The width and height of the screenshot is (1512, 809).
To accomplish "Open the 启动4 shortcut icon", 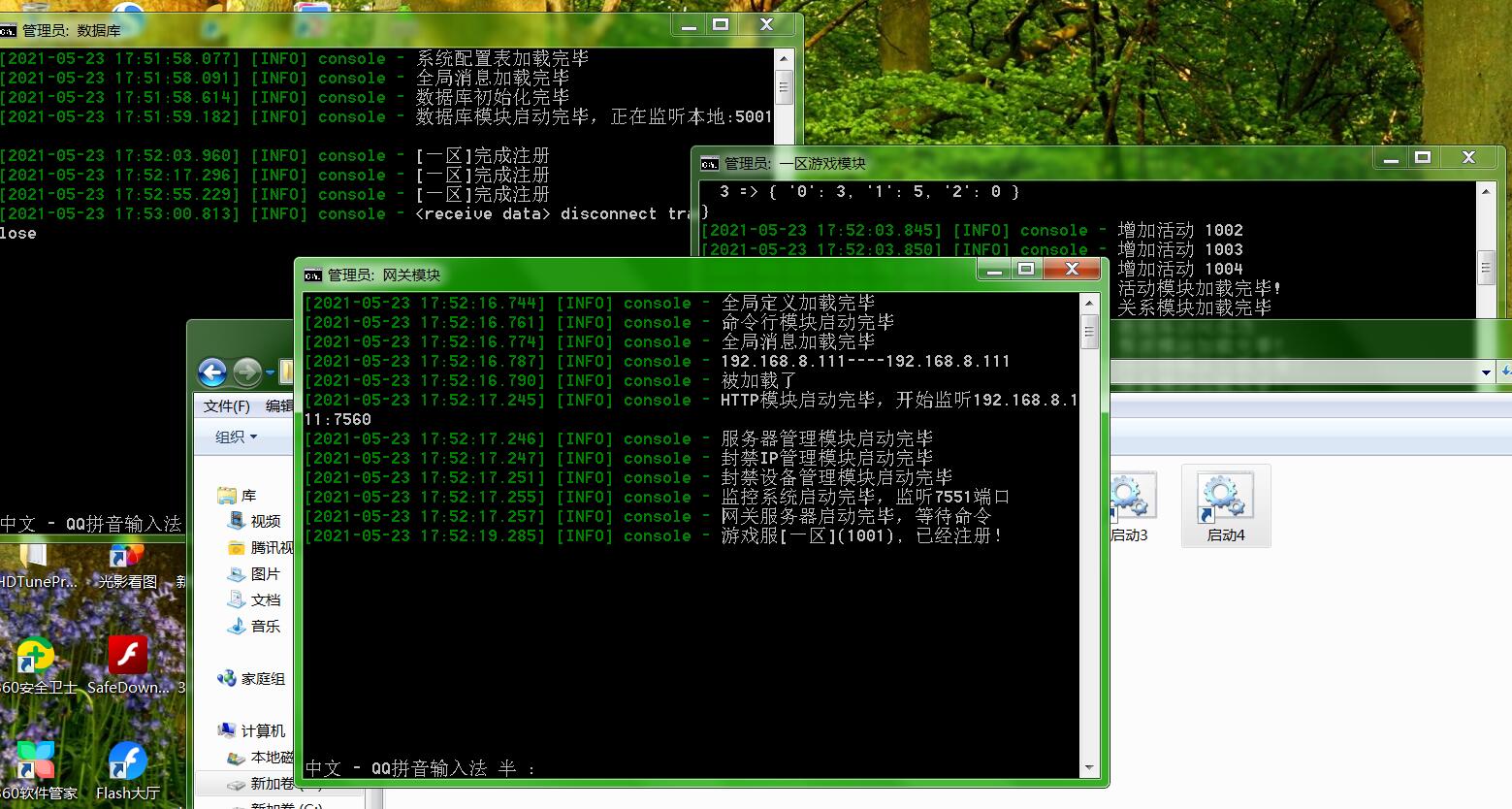I will pos(1225,506).
